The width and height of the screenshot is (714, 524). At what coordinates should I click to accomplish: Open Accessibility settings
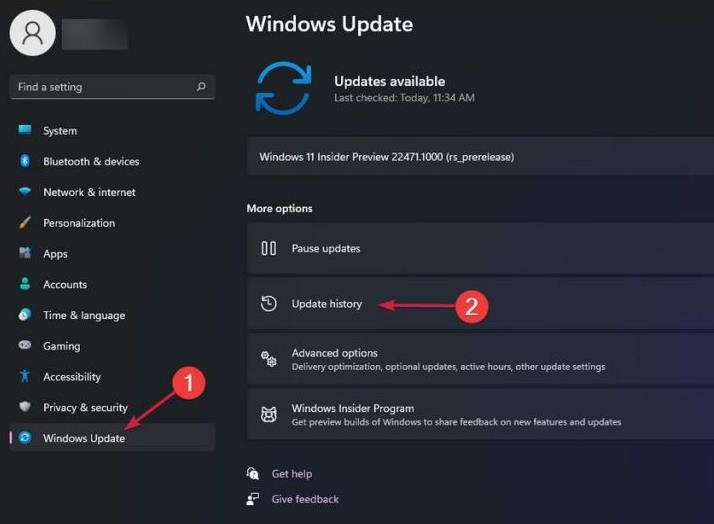pyautogui.click(x=112, y=376)
